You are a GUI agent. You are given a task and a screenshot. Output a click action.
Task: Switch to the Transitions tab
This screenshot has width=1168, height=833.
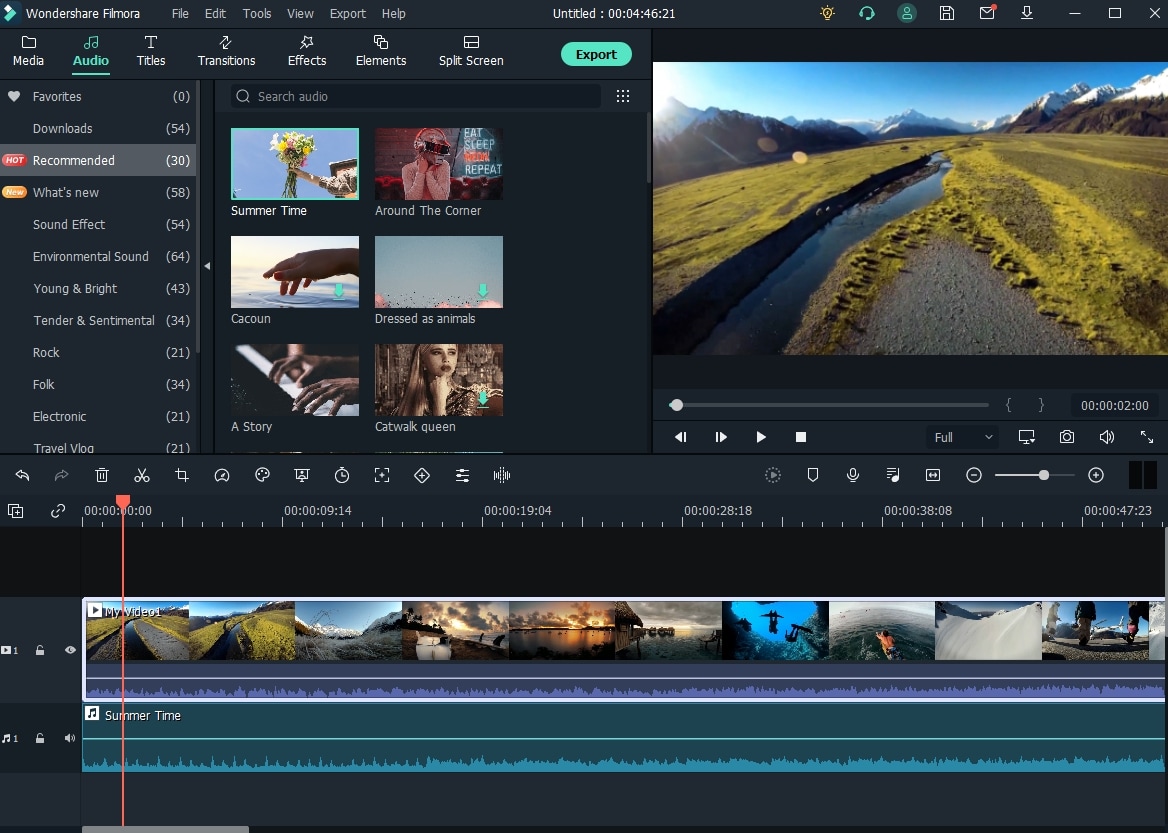226,51
